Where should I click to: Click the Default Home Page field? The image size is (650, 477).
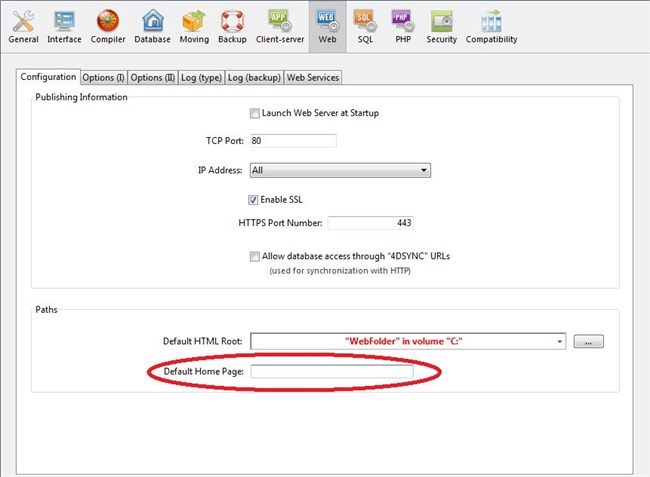tap(331, 372)
